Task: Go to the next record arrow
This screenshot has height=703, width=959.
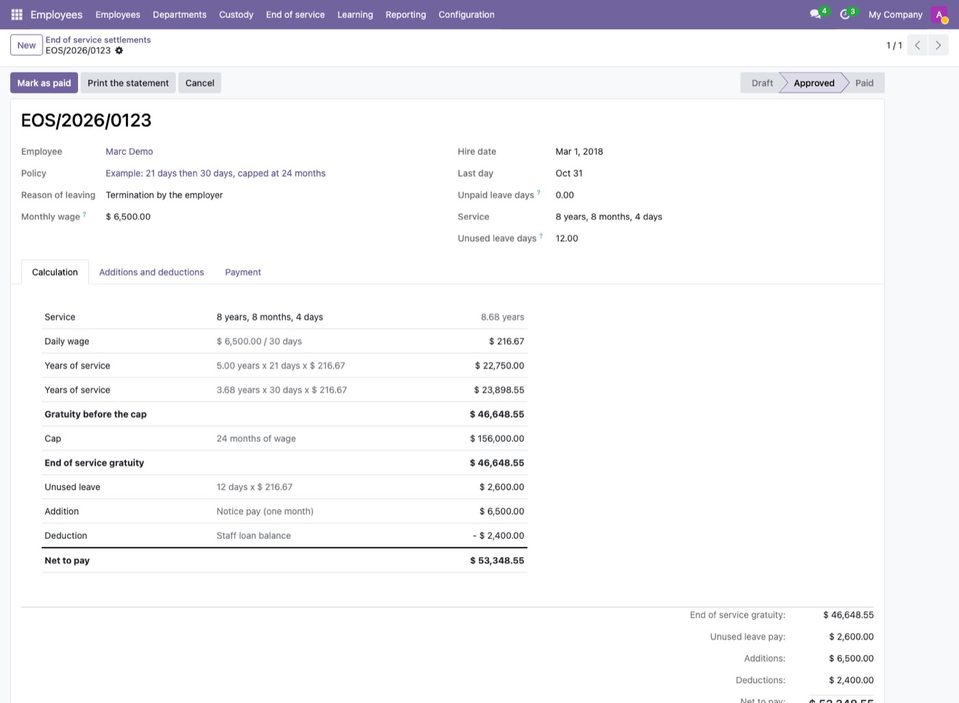Action: [x=938, y=45]
